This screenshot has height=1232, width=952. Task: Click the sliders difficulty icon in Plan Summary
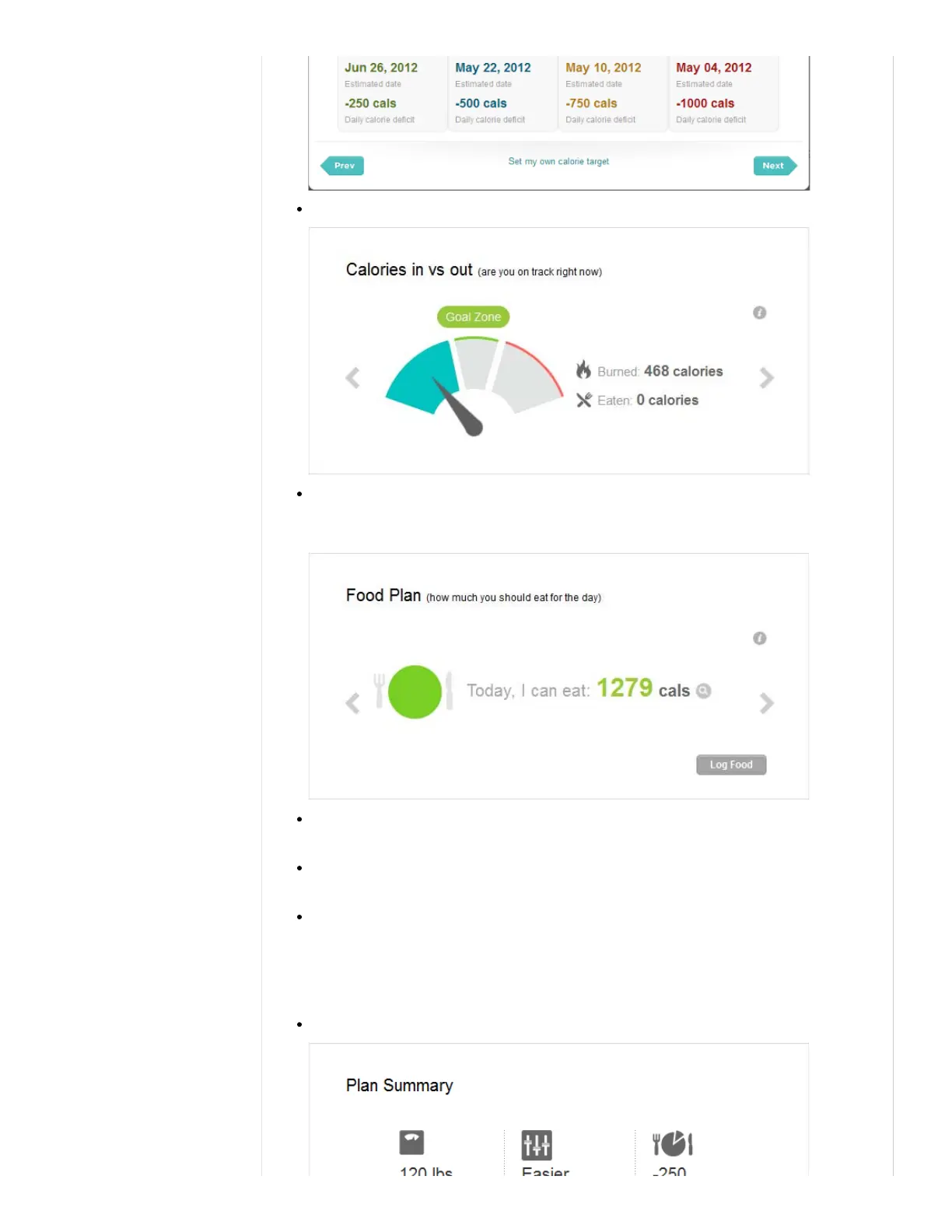click(537, 1145)
